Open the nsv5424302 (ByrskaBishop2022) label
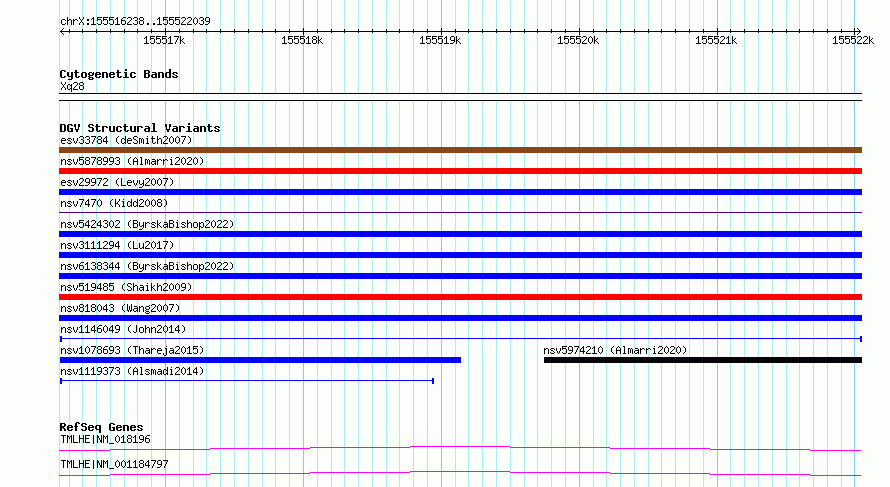890x487 pixels. click(x=147, y=224)
